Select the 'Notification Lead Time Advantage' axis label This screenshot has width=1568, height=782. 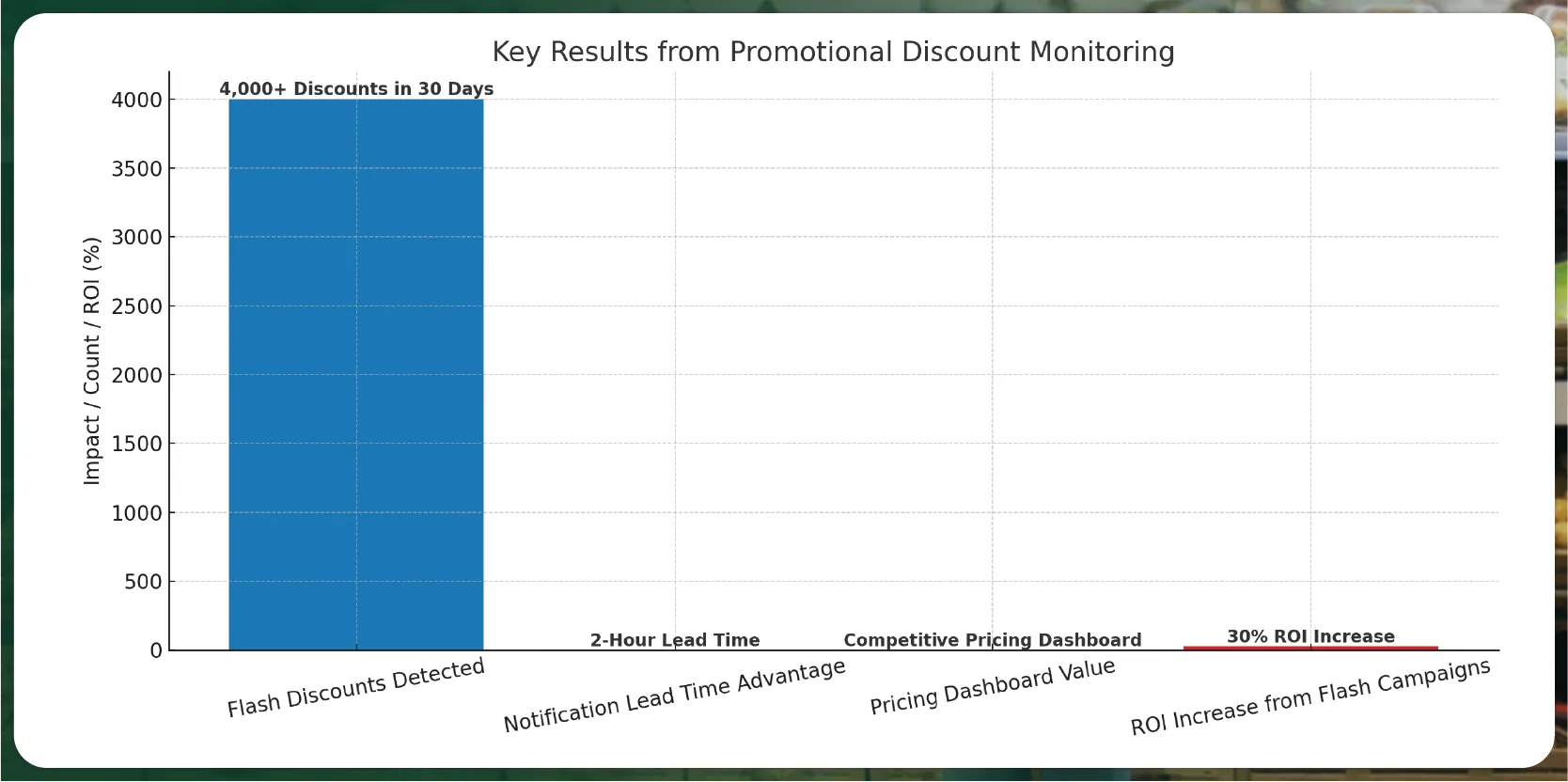[x=674, y=696]
